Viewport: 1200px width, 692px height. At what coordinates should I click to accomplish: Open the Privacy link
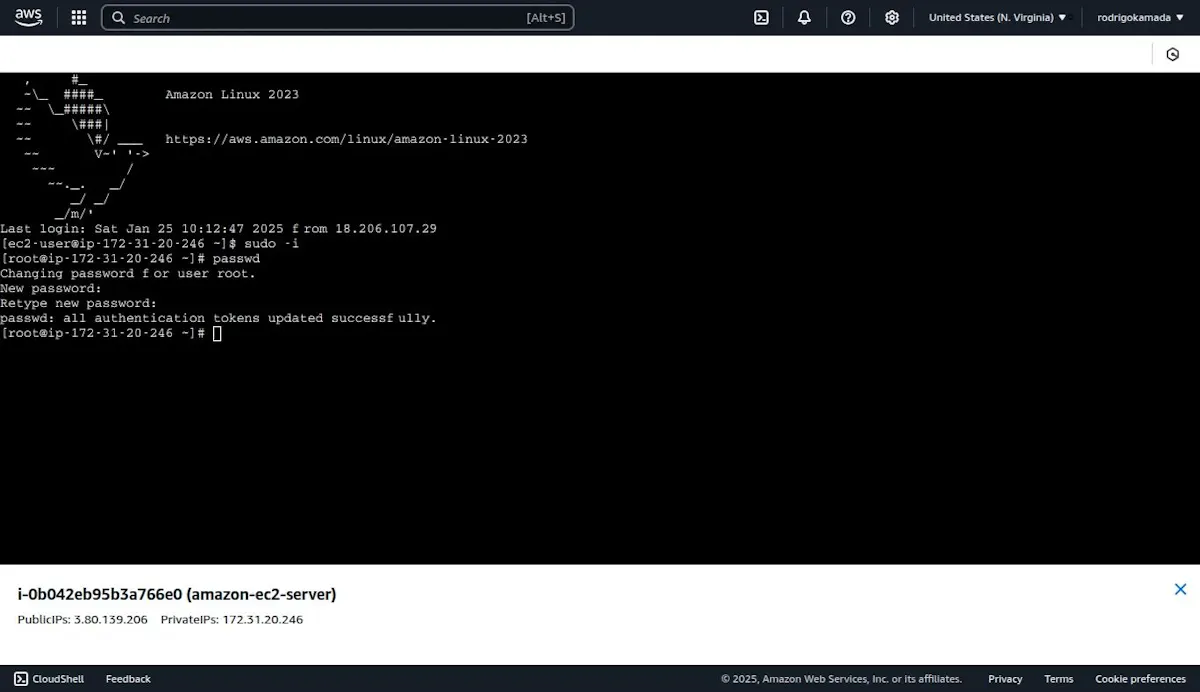pos(1005,679)
